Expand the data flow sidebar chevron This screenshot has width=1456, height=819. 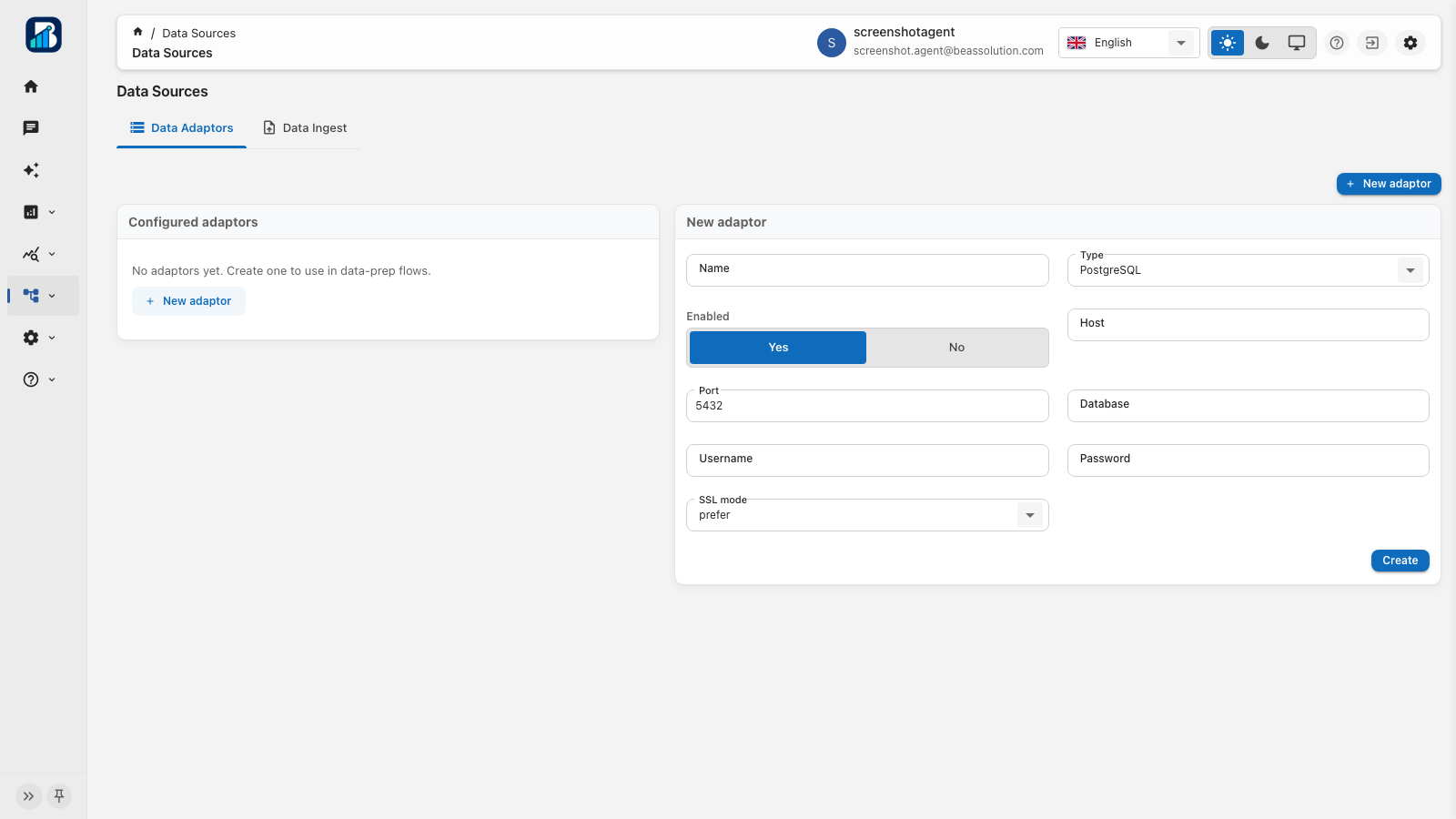click(x=52, y=296)
